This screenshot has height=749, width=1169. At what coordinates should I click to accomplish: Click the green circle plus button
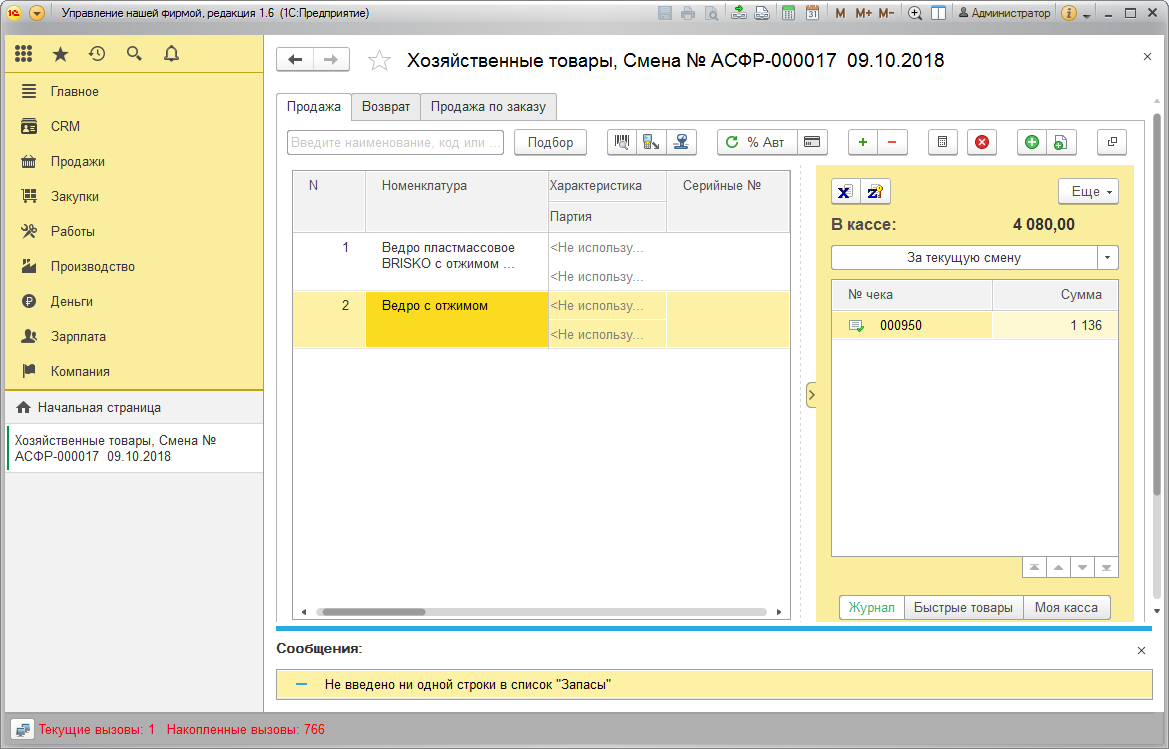coord(1032,142)
